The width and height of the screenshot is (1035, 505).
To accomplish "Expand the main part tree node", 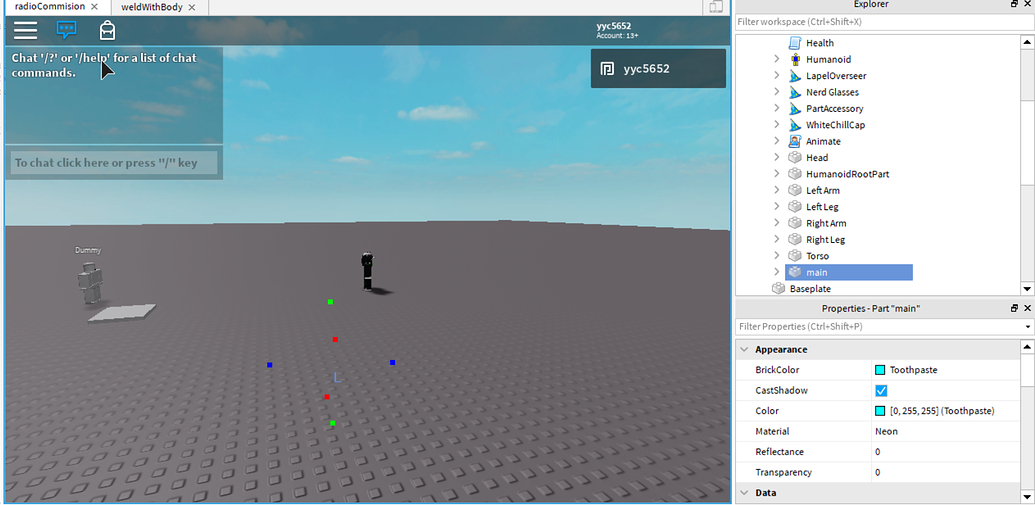I will [777, 272].
